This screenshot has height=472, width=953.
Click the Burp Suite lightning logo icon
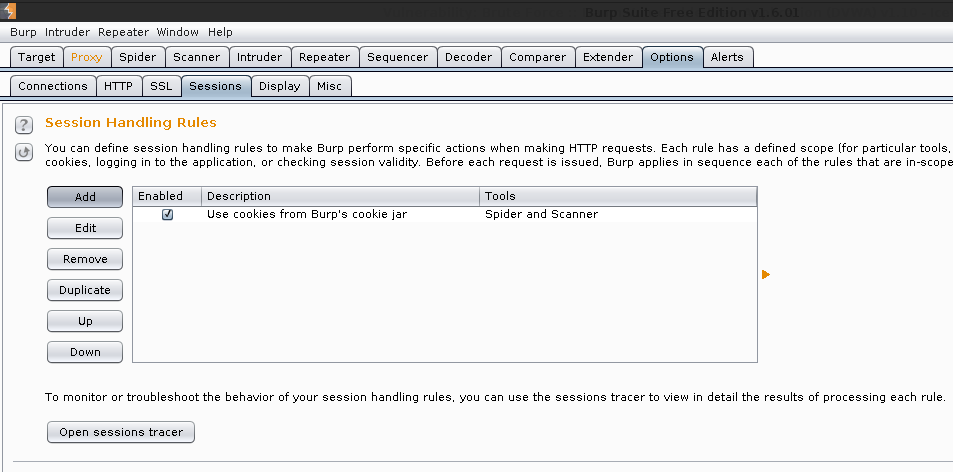(9, 11)
